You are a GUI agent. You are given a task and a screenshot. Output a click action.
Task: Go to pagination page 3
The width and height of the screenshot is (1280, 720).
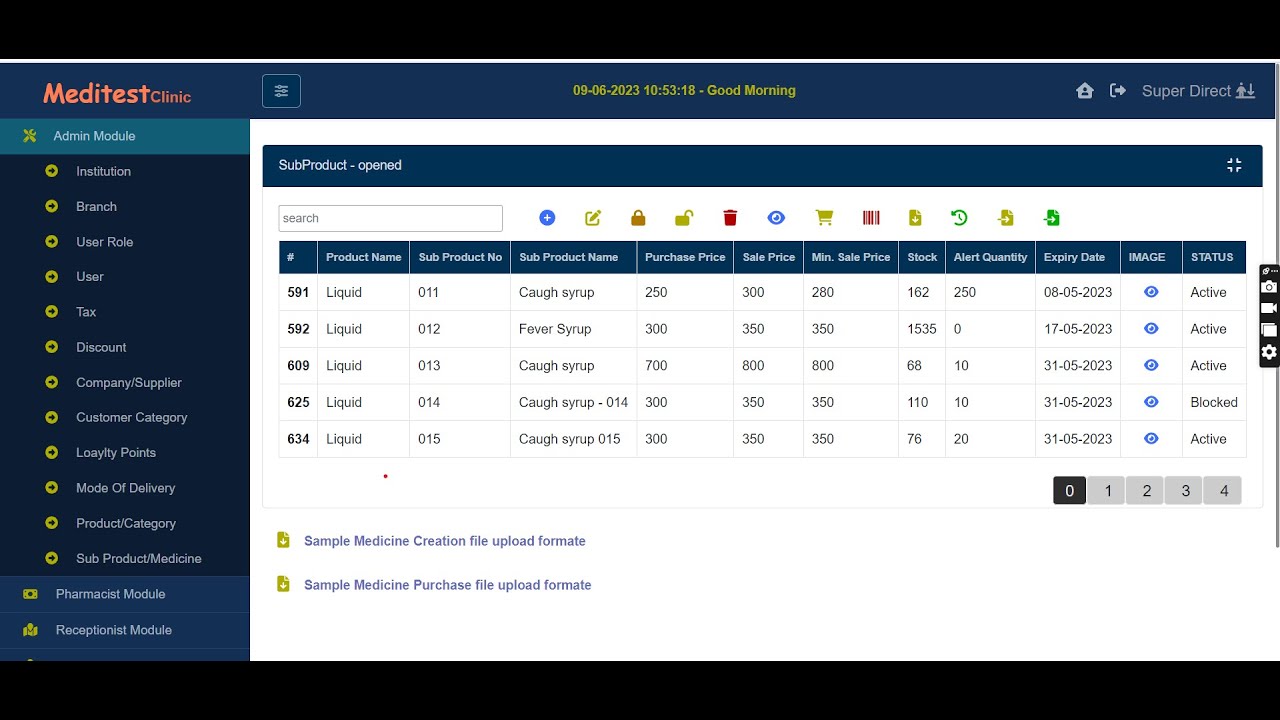click(x=1185, y=490)
